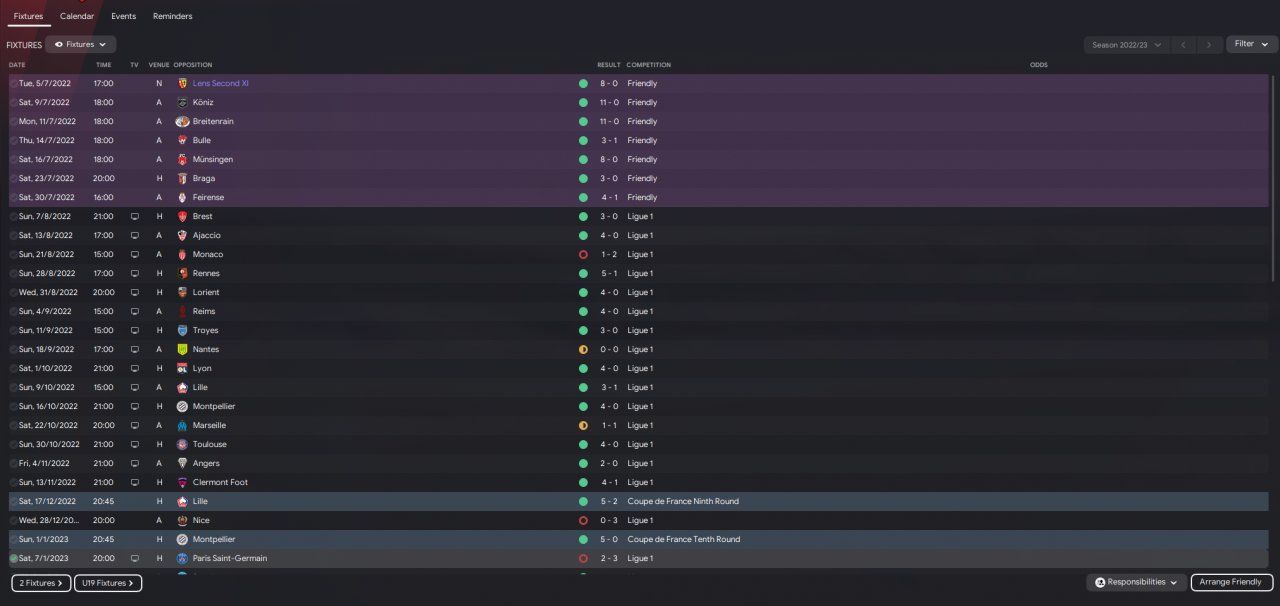Expand the Filter dropdown

1252,44
